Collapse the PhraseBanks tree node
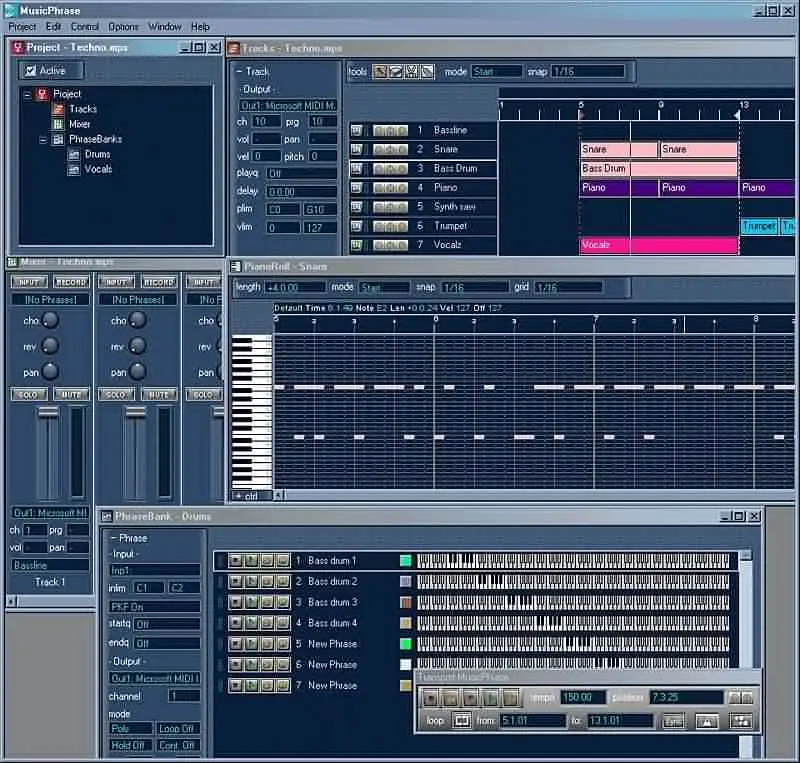 [43, 139]
